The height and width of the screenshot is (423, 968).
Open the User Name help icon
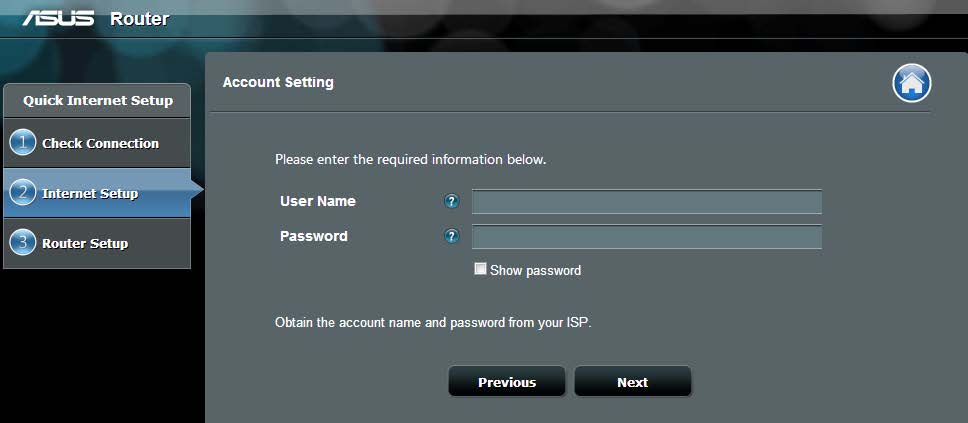tap(452, 201)
